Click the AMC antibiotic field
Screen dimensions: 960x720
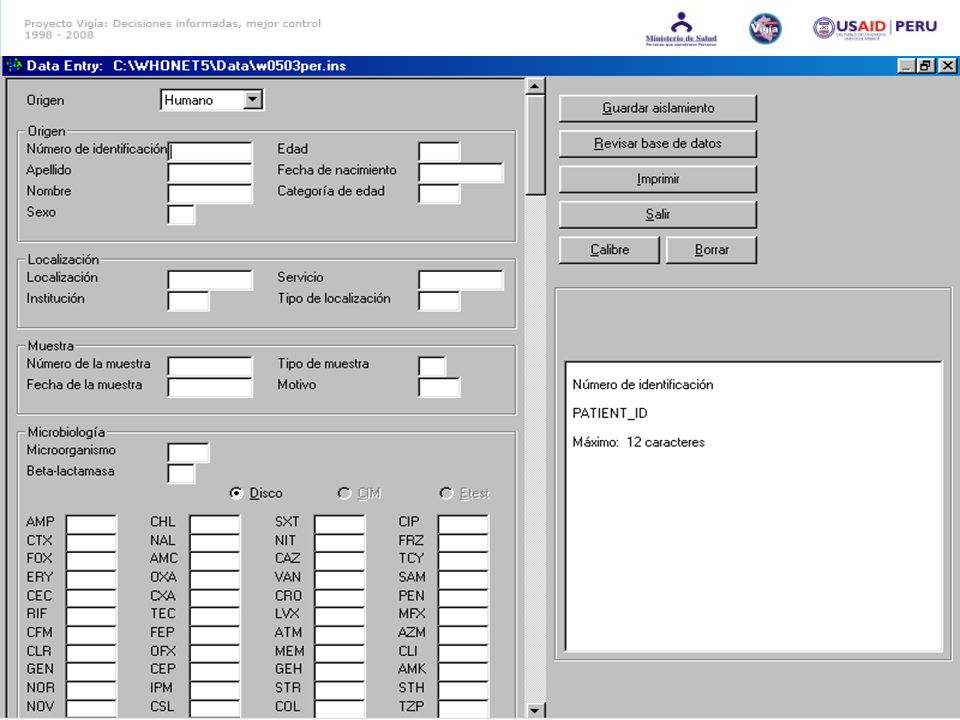[215, 561]
